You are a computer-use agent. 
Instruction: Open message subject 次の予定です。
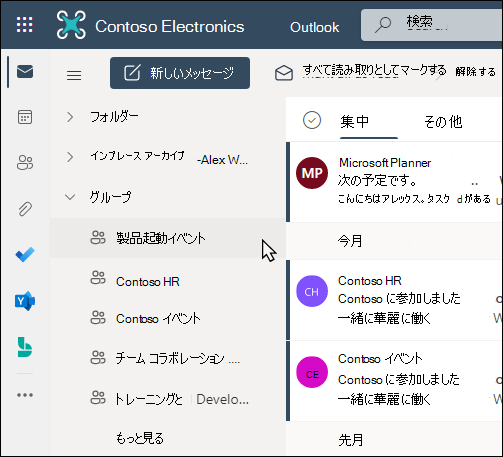coord(377,180)
